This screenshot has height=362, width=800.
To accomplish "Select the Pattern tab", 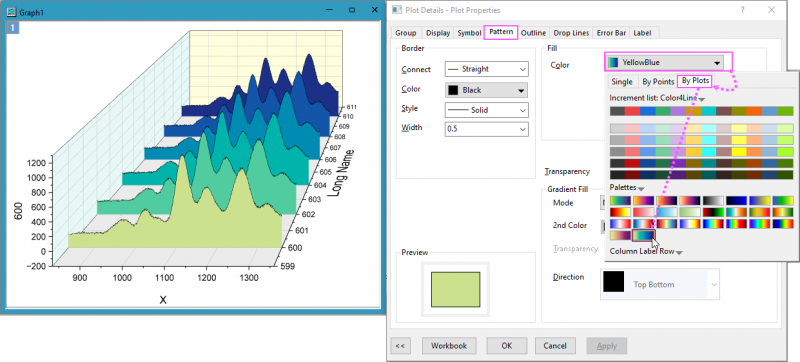I will (x=501, y=32).
